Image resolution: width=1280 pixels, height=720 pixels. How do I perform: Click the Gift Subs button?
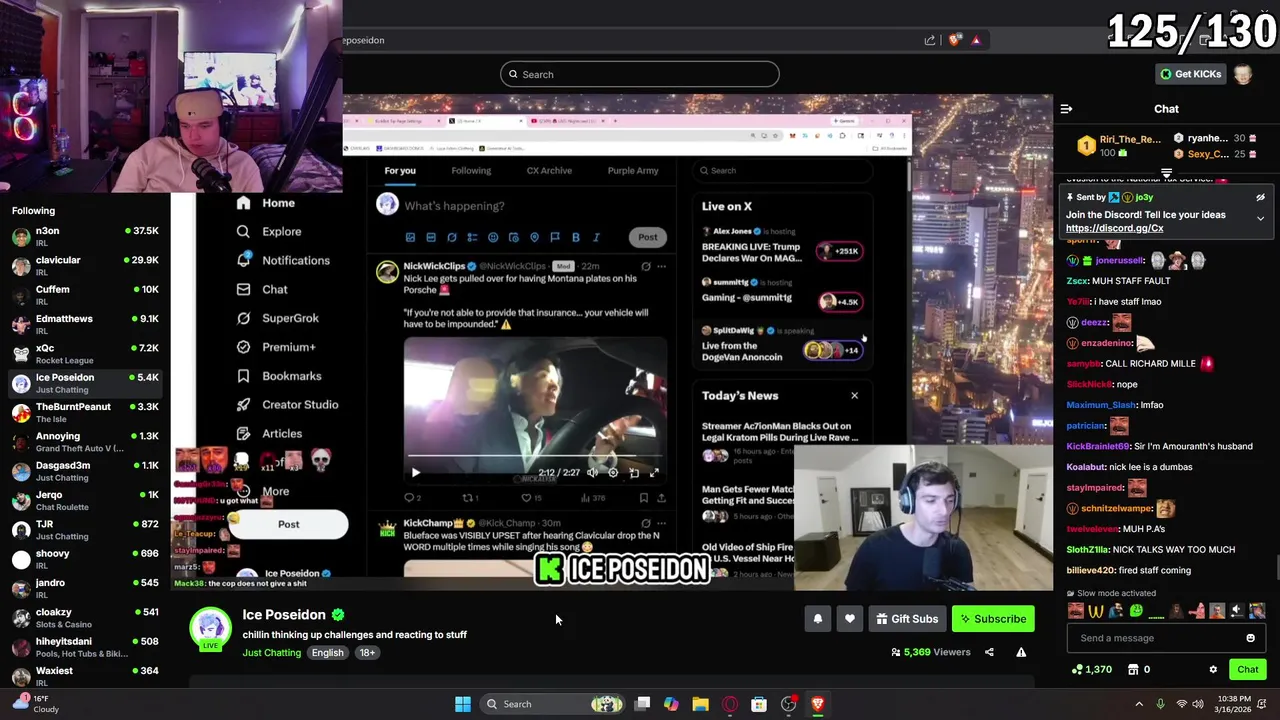[x=907, y=619]
